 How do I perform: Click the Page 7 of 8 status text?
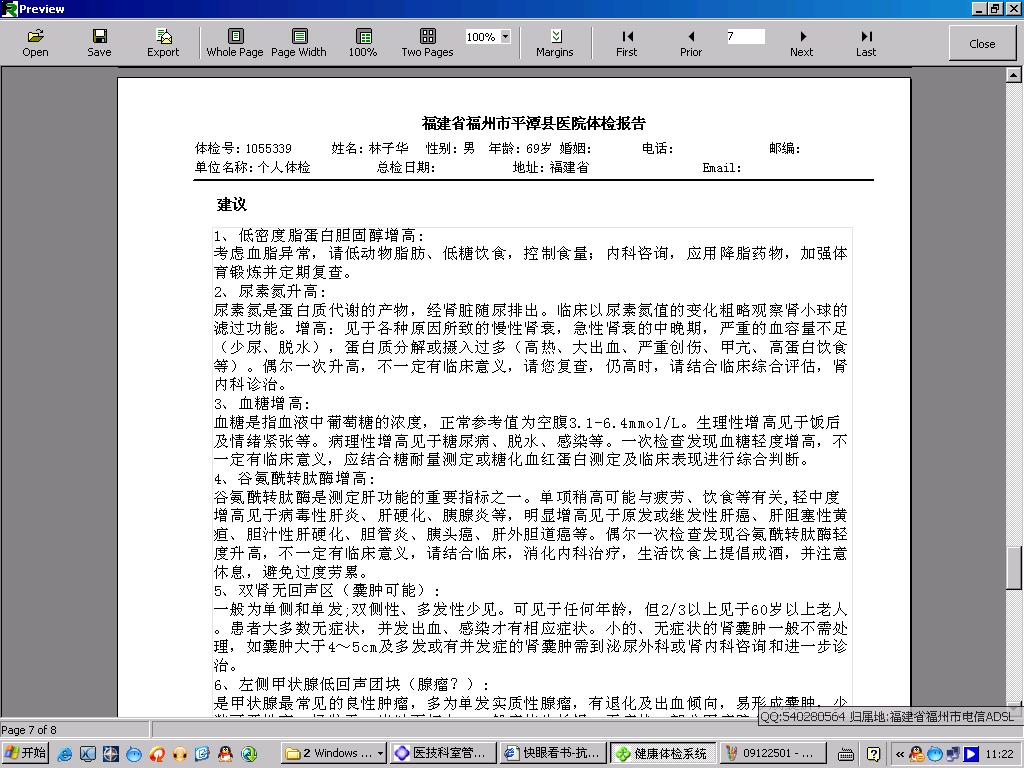[x=29, y=729]
